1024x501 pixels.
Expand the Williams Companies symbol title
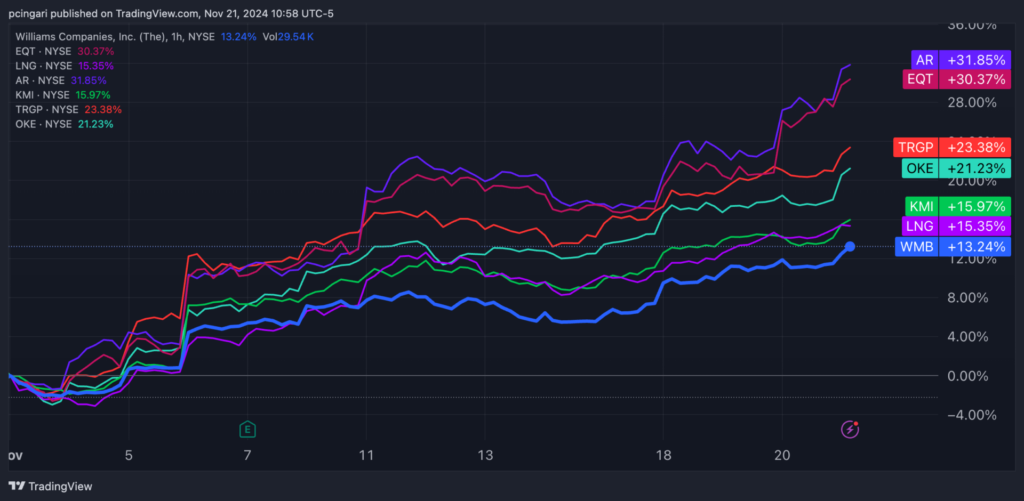[x=85, y=36]
